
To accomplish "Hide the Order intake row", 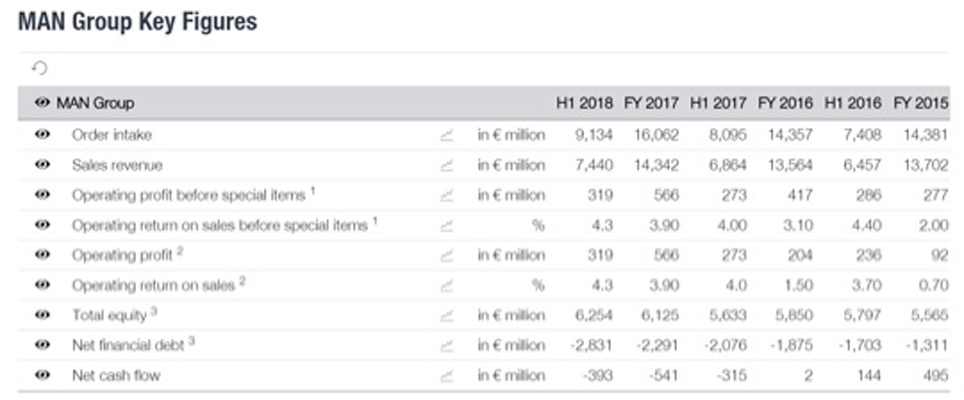I will click(42, 135).
